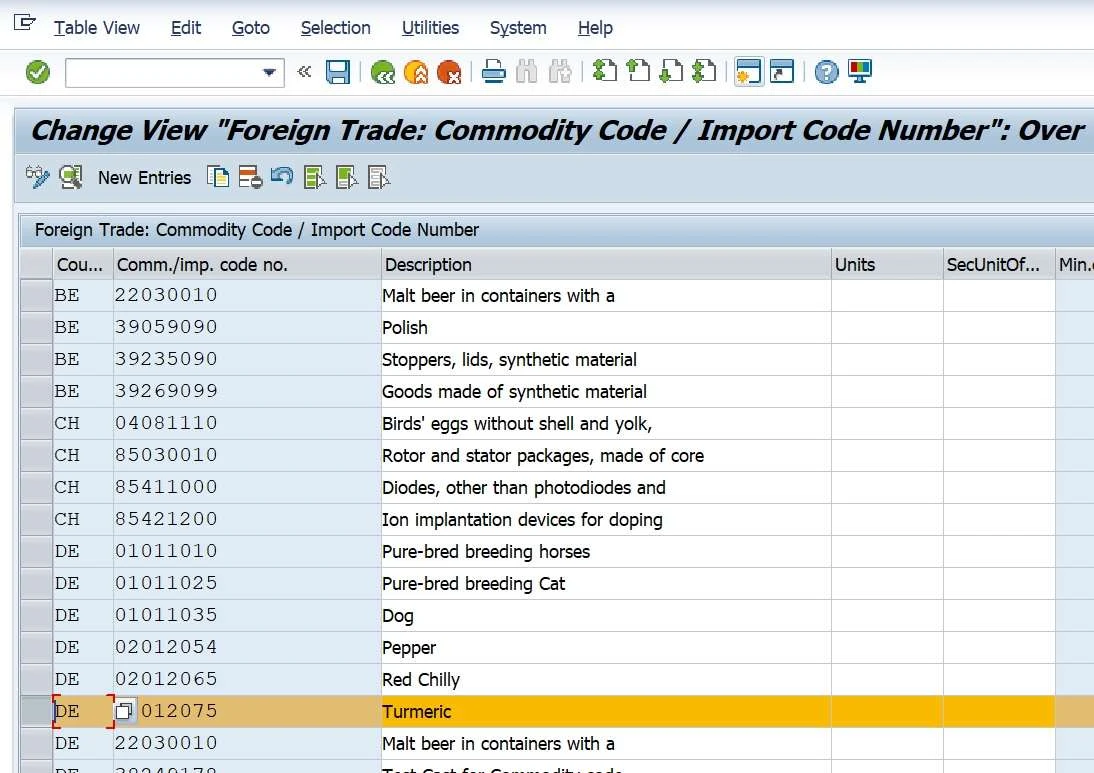Go to Next Page icon
This screenshot has width=1094, height=773.
tap(671, 71)
